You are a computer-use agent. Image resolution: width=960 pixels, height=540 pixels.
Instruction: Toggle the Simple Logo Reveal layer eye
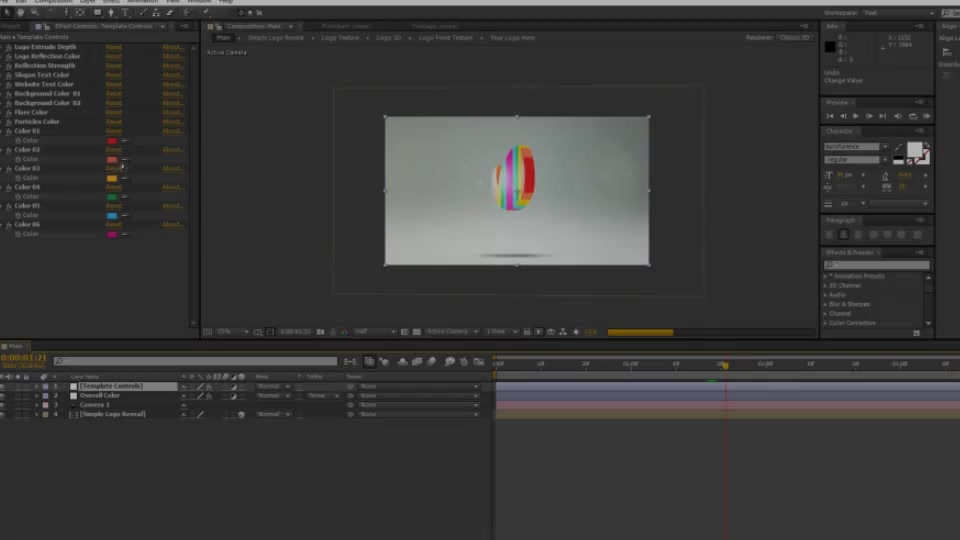3,414
